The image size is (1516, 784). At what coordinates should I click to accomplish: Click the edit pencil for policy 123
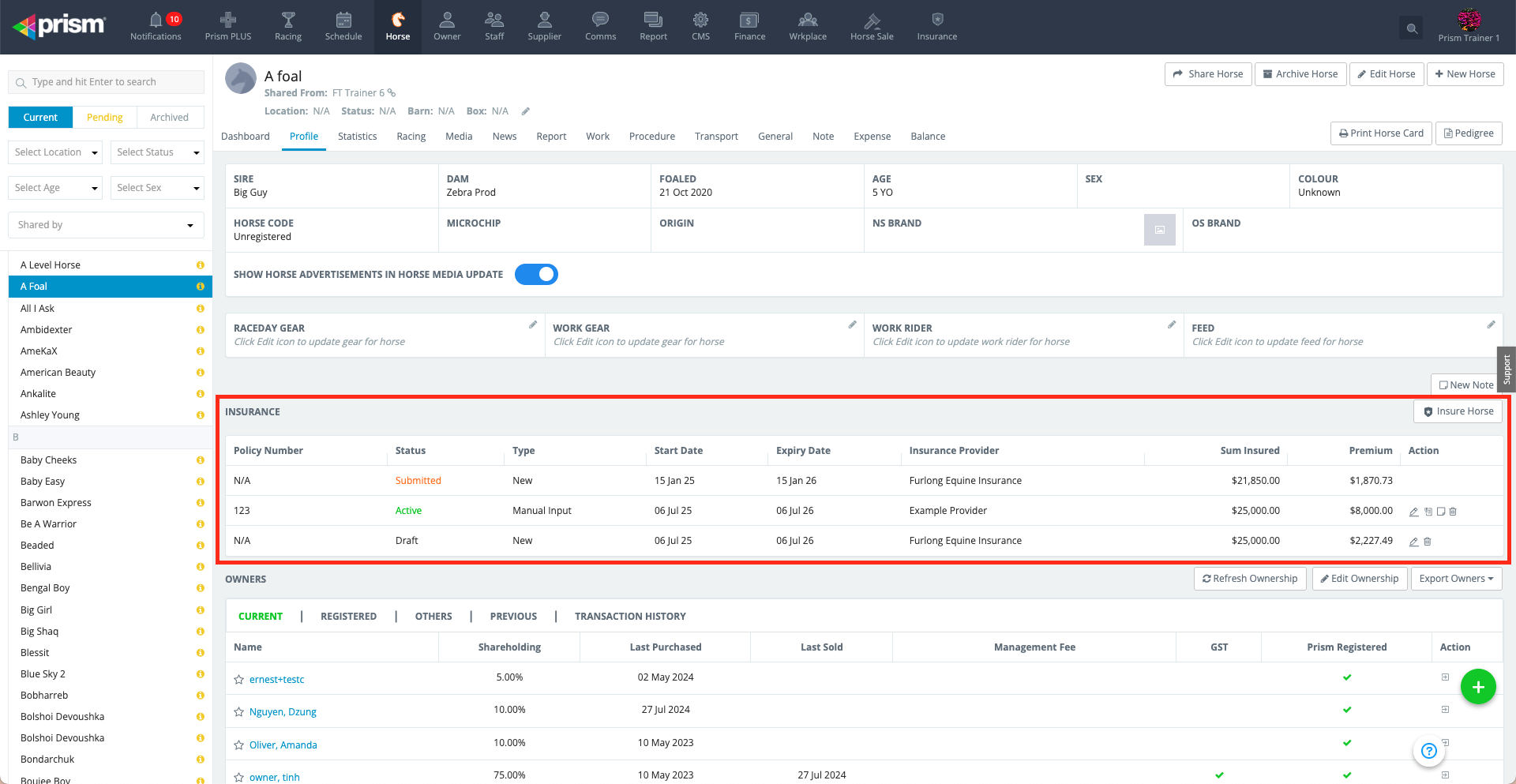tap(1414, 512)
